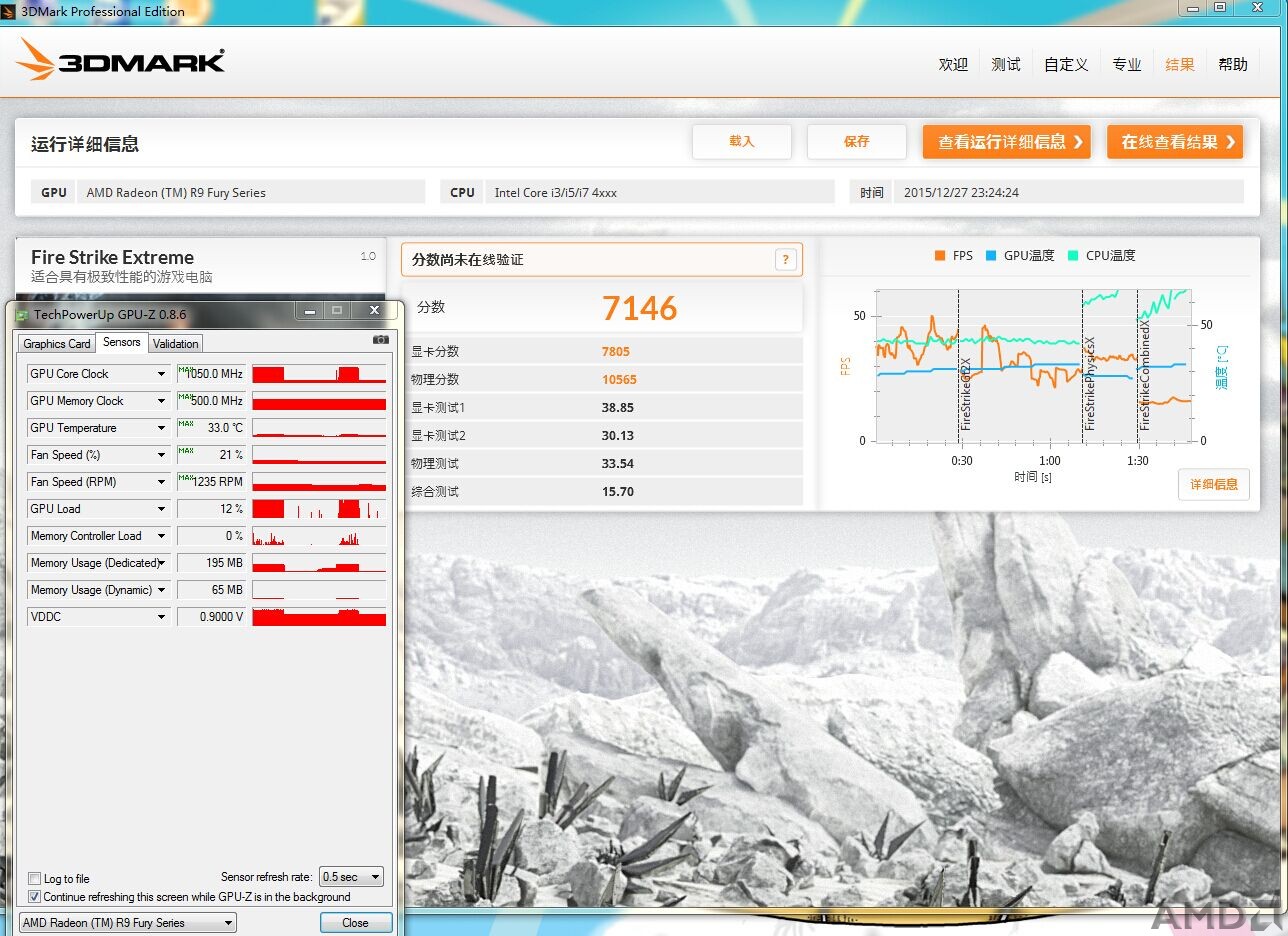The height and width of the screenshot is (936, 1288).
Task: Click the VDDC 0.9000 V reading
Action: click(x=212, y=617)
